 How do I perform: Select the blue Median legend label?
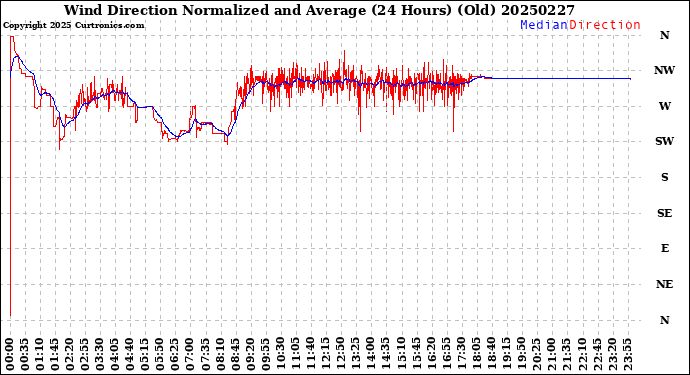click(544, 25)
